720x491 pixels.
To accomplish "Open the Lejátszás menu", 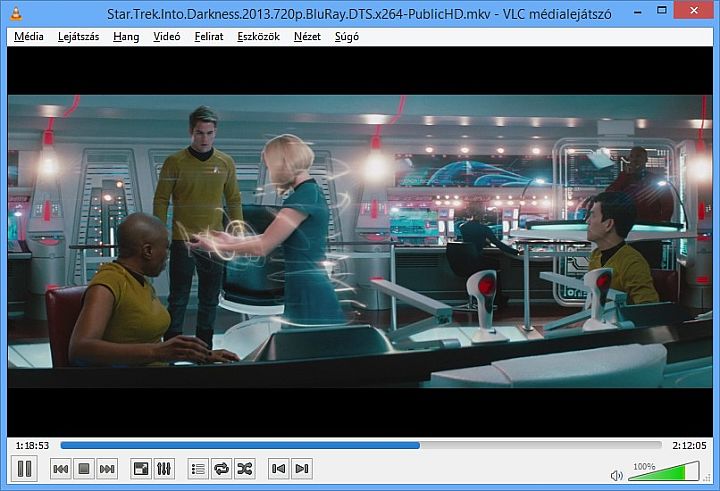I will click(x=79, y=37).
